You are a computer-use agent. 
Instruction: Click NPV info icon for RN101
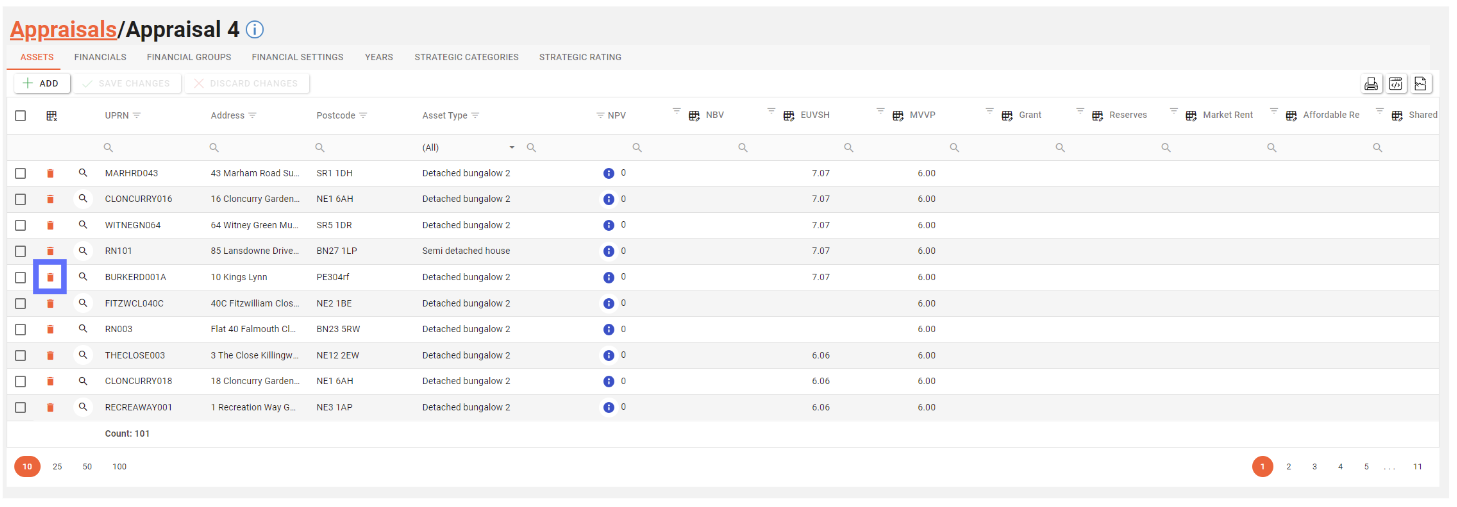pos(608,251)
